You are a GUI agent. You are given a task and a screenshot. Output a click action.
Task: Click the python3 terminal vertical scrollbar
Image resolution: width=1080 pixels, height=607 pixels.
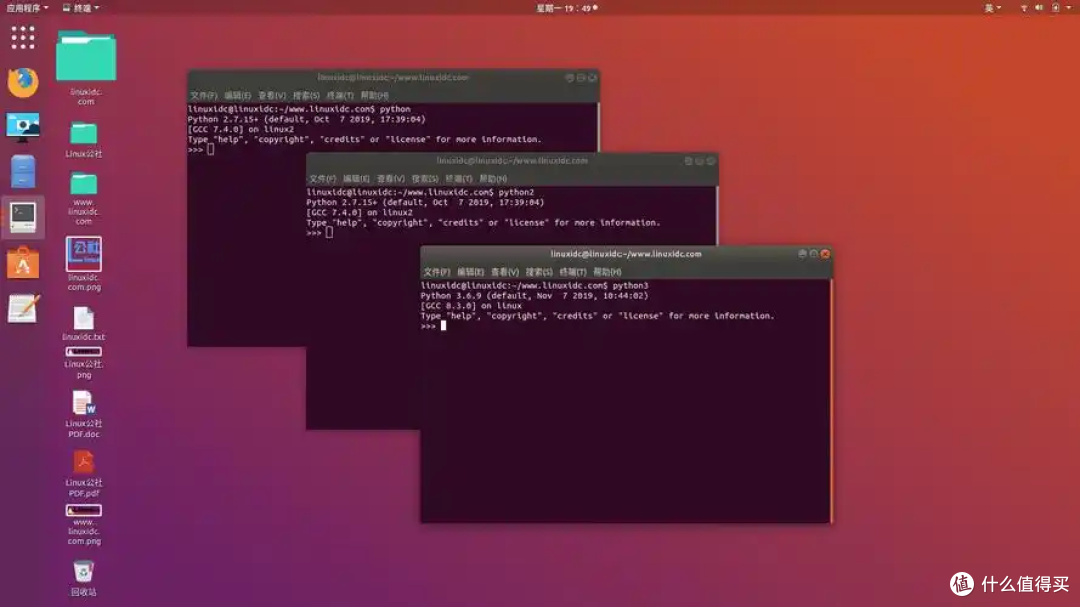(831, 400)
